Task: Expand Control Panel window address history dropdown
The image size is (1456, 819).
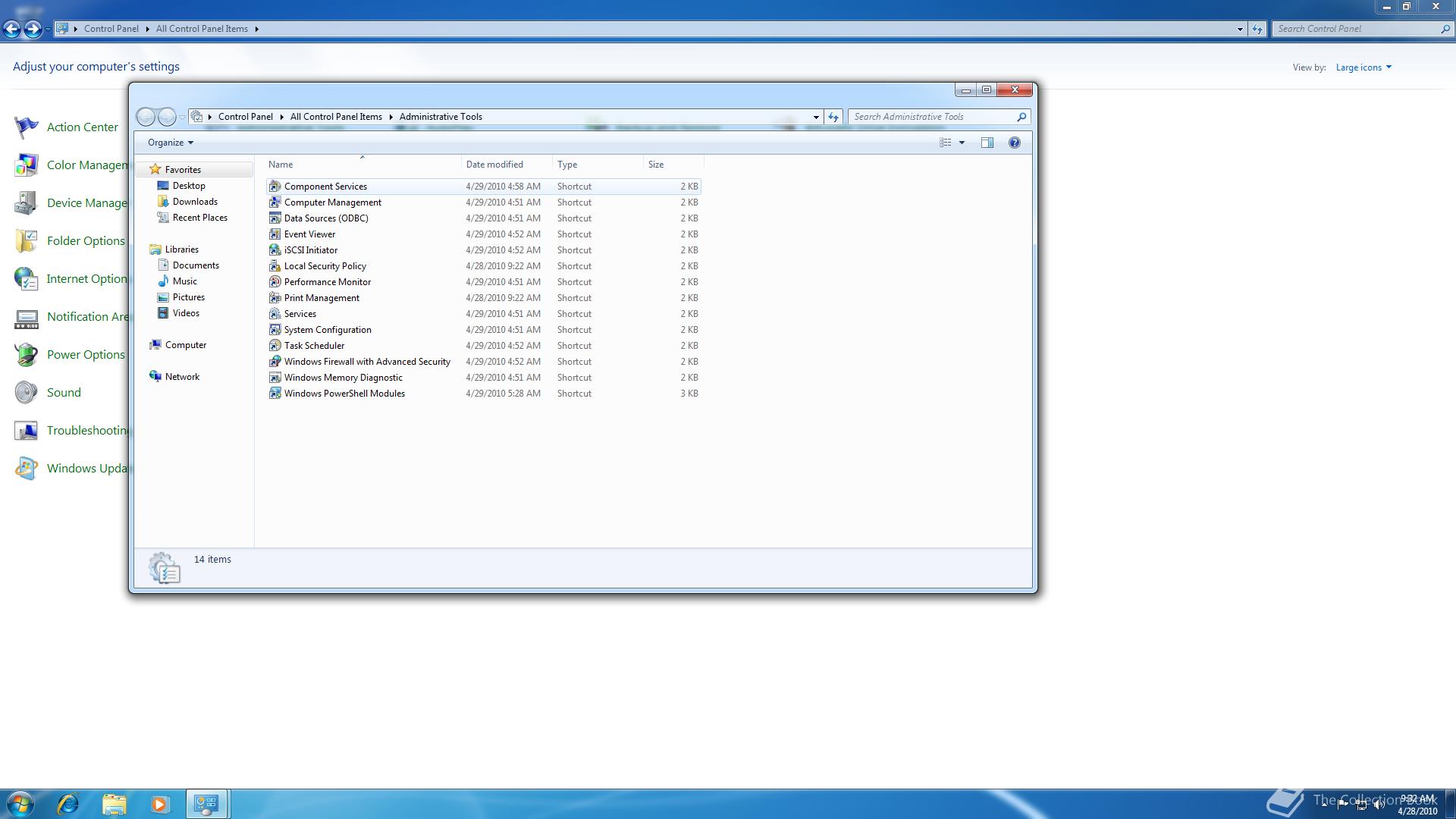Action: coord(1240,29)
